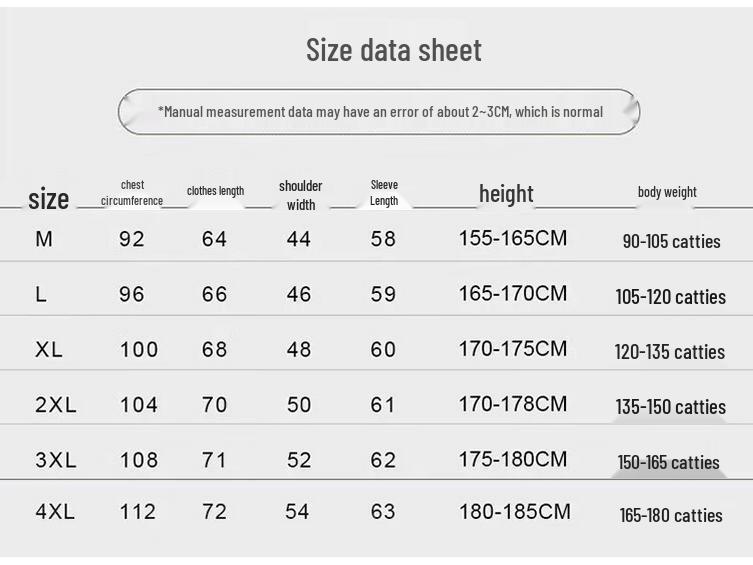This screenshot has width=753, height=565.
Task: Select the "clothes length" column header
Action: click(x=215, y=191)
